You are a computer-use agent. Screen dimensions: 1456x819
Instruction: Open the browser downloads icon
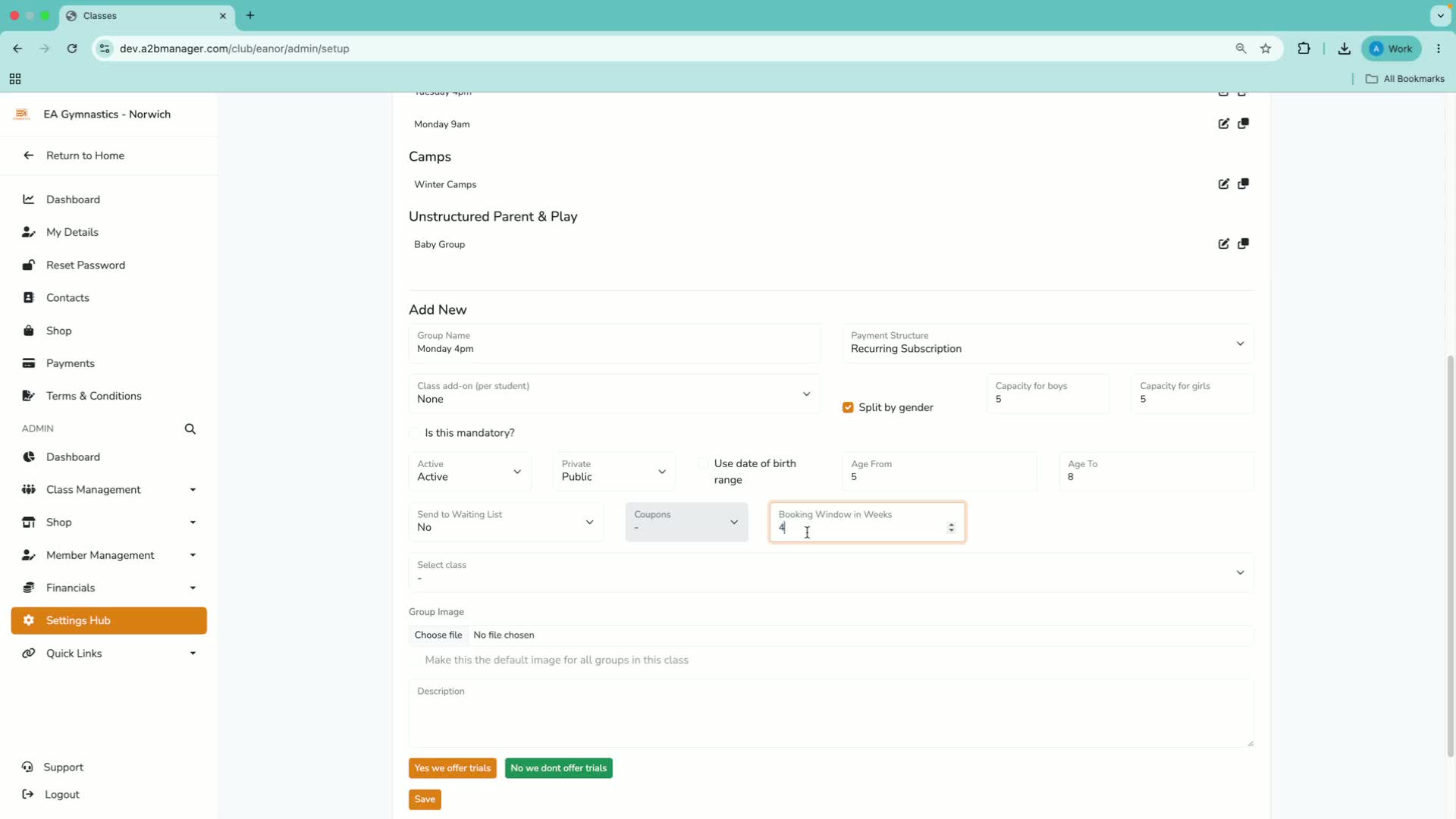click(1344, 49)
